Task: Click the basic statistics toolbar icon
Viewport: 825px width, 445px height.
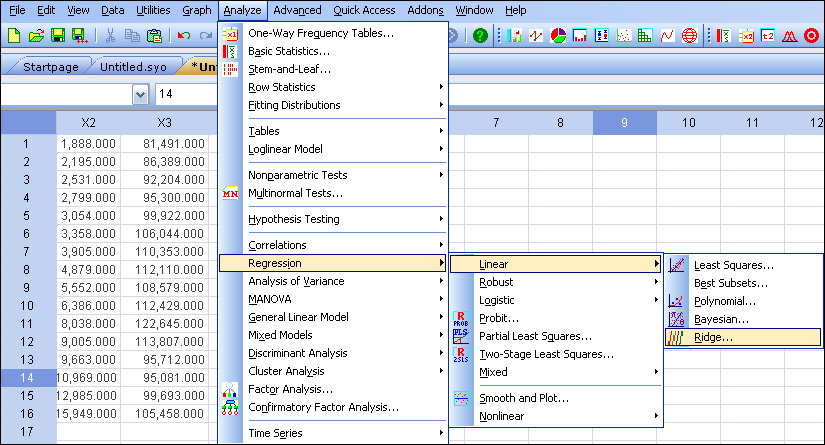Action: [x=724, y=36]
